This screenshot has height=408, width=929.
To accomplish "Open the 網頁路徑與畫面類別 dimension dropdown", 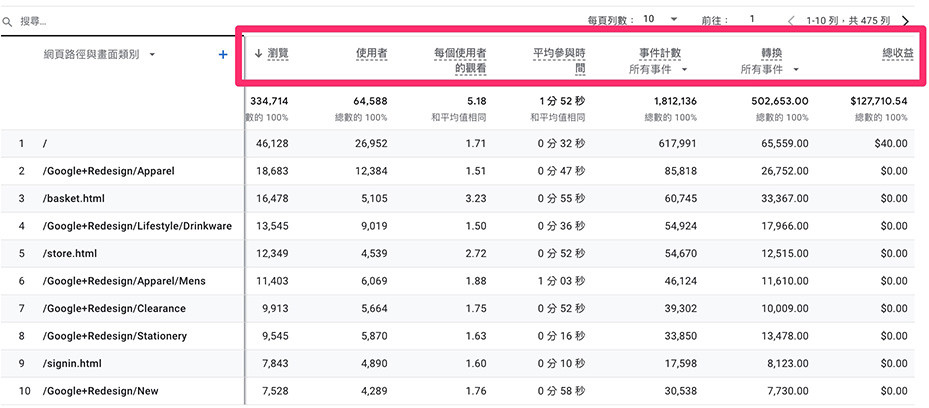I will coord(152,54).
